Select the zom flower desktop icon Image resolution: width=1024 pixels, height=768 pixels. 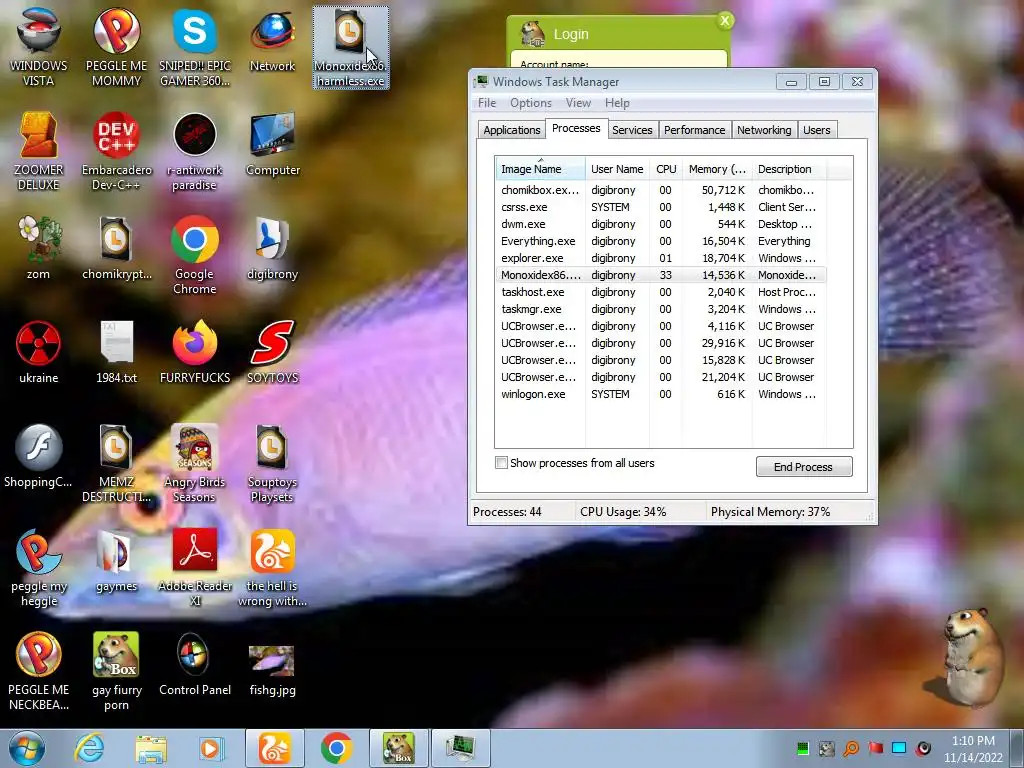point(38,248)
